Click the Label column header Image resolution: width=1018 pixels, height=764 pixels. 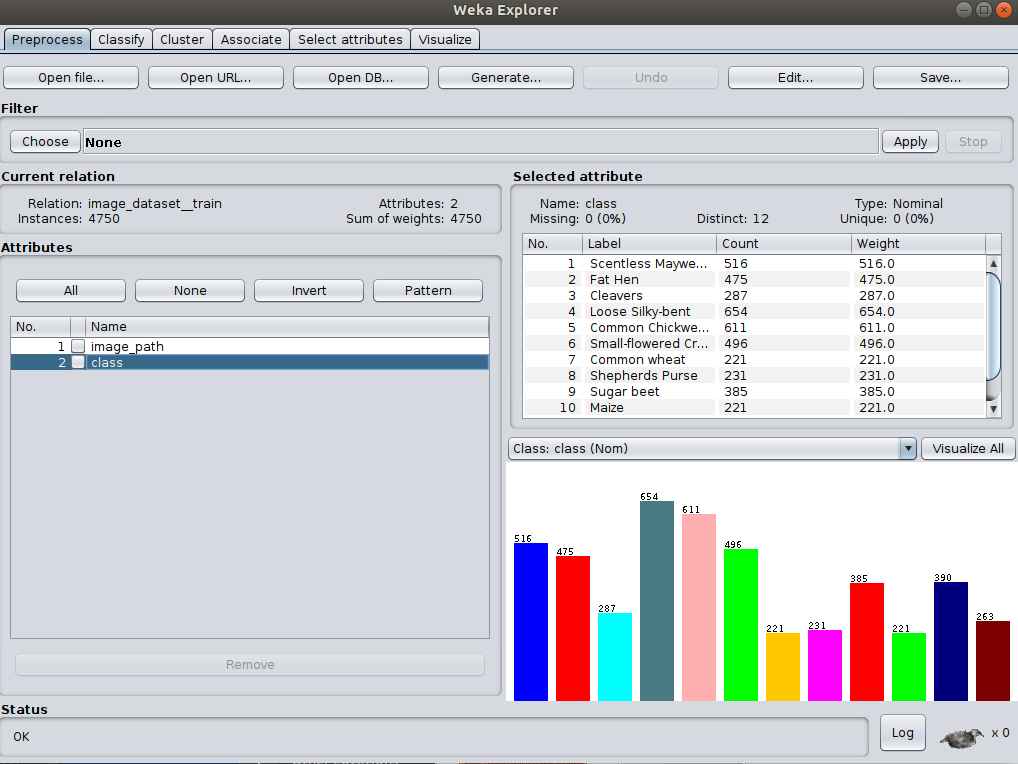coord(649,243)
